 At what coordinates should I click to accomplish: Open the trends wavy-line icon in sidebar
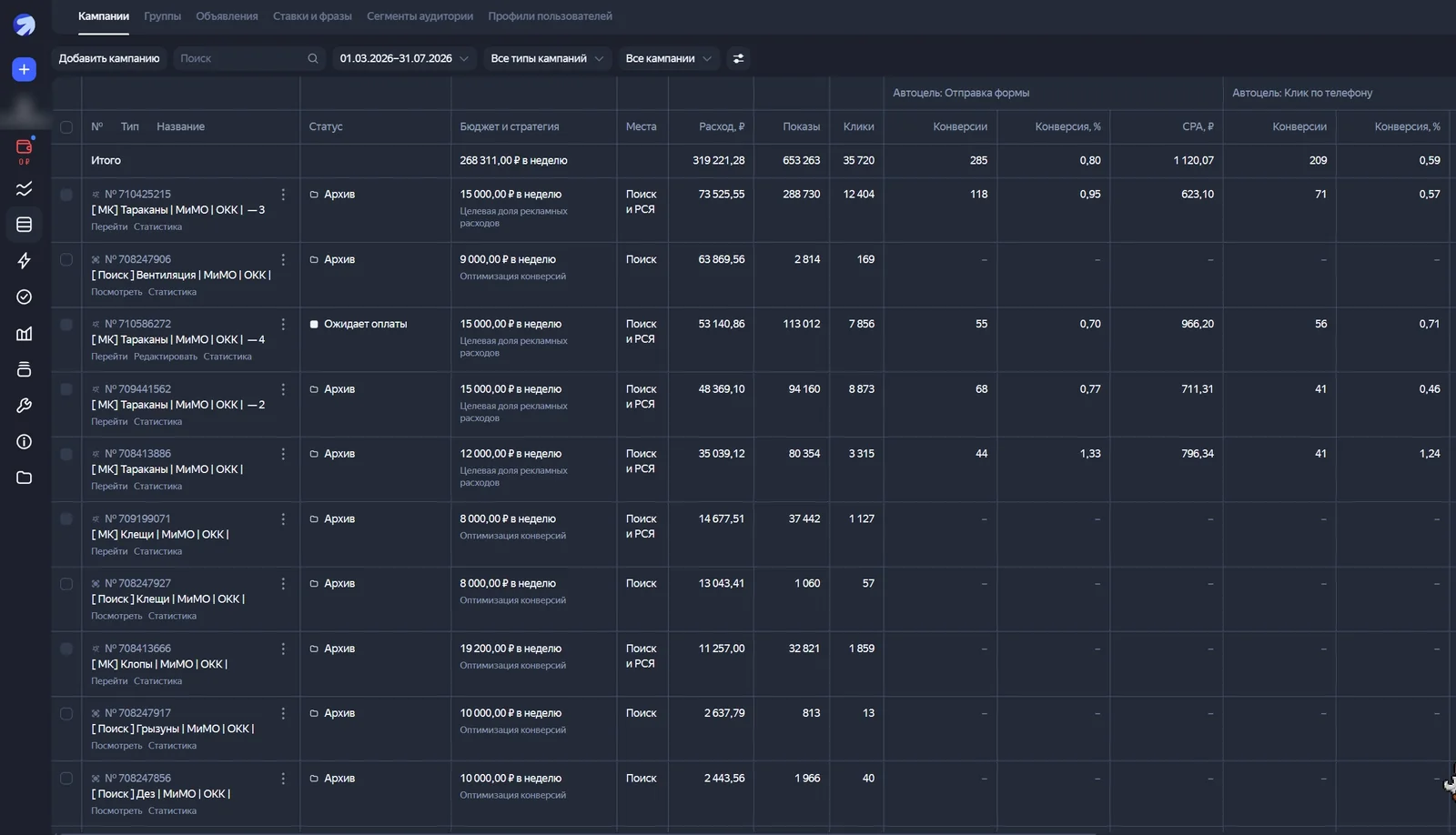[25, 188]
